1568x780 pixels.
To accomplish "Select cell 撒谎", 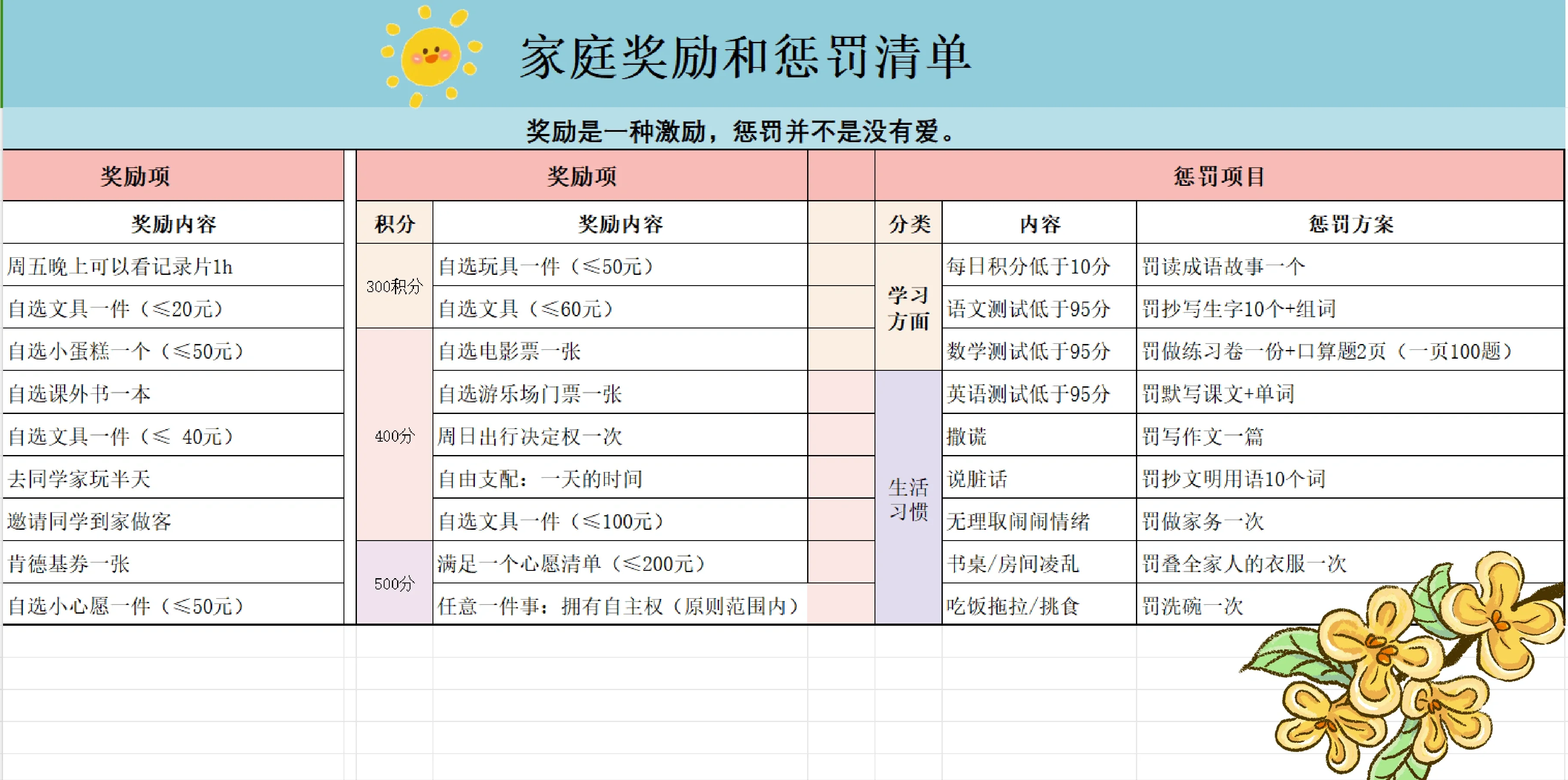I will (1039, 435).
